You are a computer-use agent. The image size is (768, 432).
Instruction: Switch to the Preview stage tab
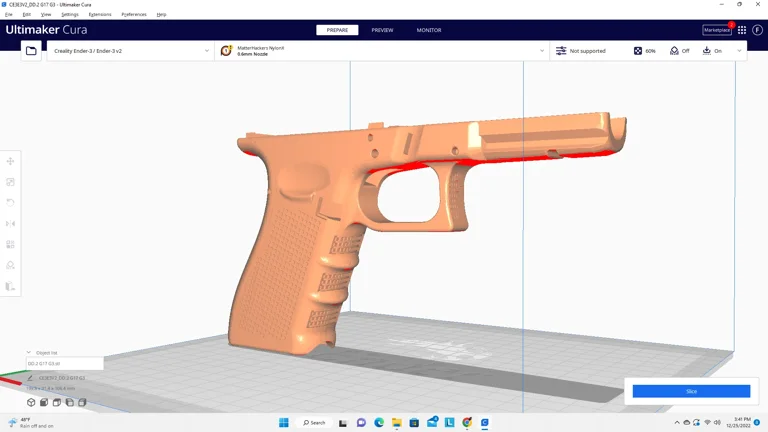[382, 30]
